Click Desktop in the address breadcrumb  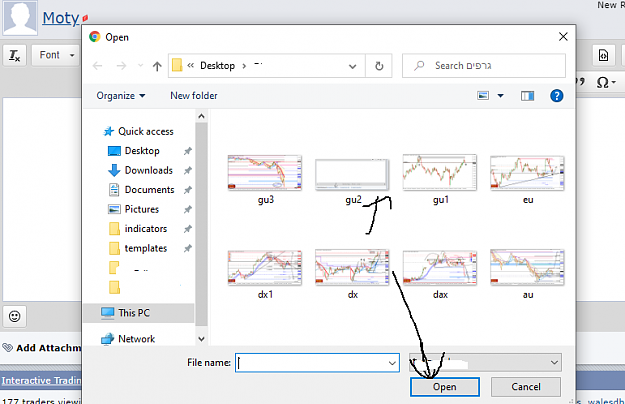(x=217, y=66)
